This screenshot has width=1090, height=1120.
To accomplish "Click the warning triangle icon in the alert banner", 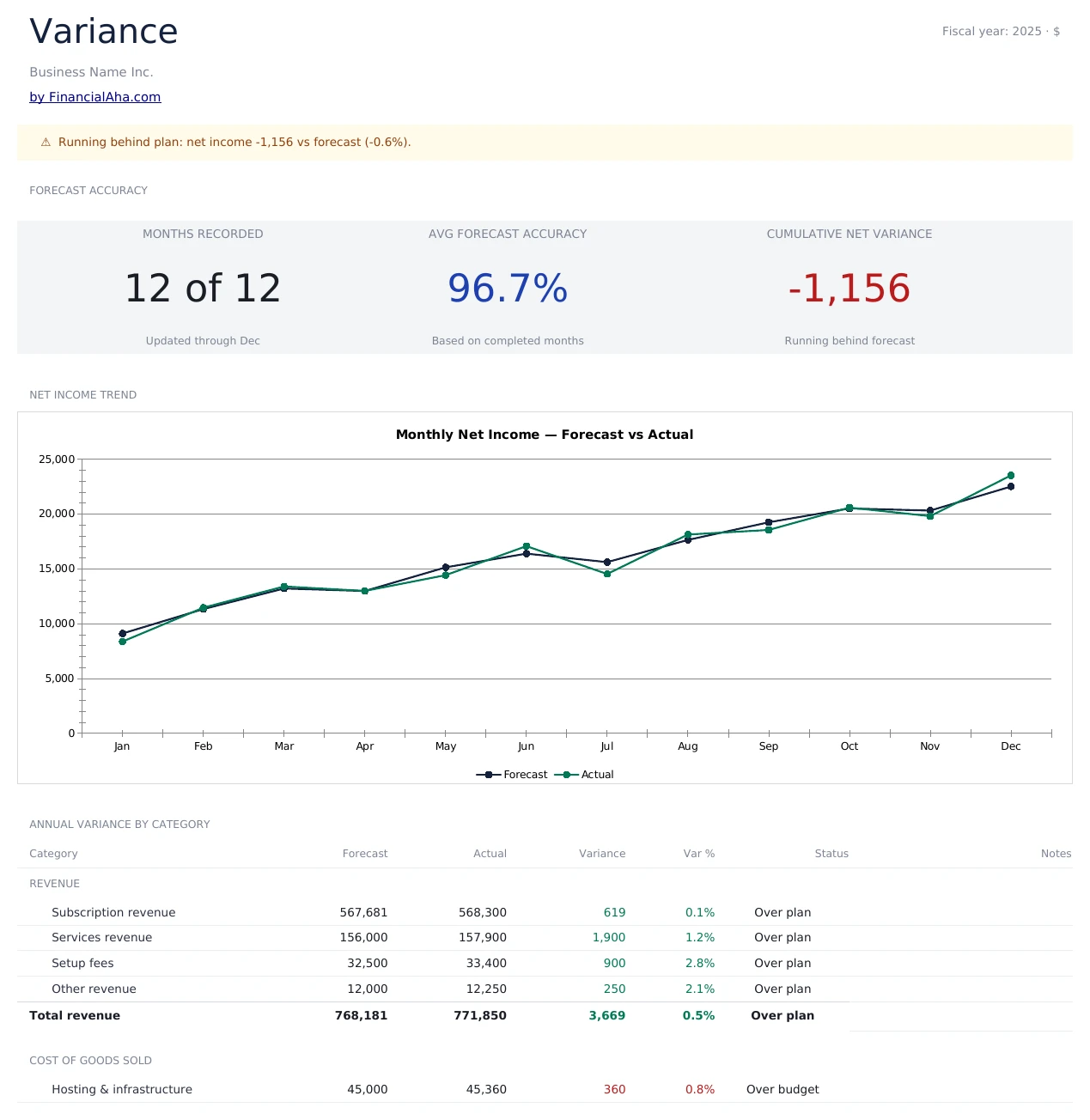I will (45, 142).
